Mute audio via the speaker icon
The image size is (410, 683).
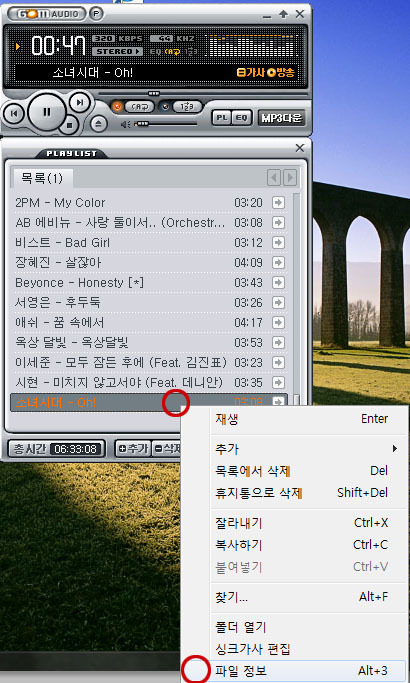[125, 125]
